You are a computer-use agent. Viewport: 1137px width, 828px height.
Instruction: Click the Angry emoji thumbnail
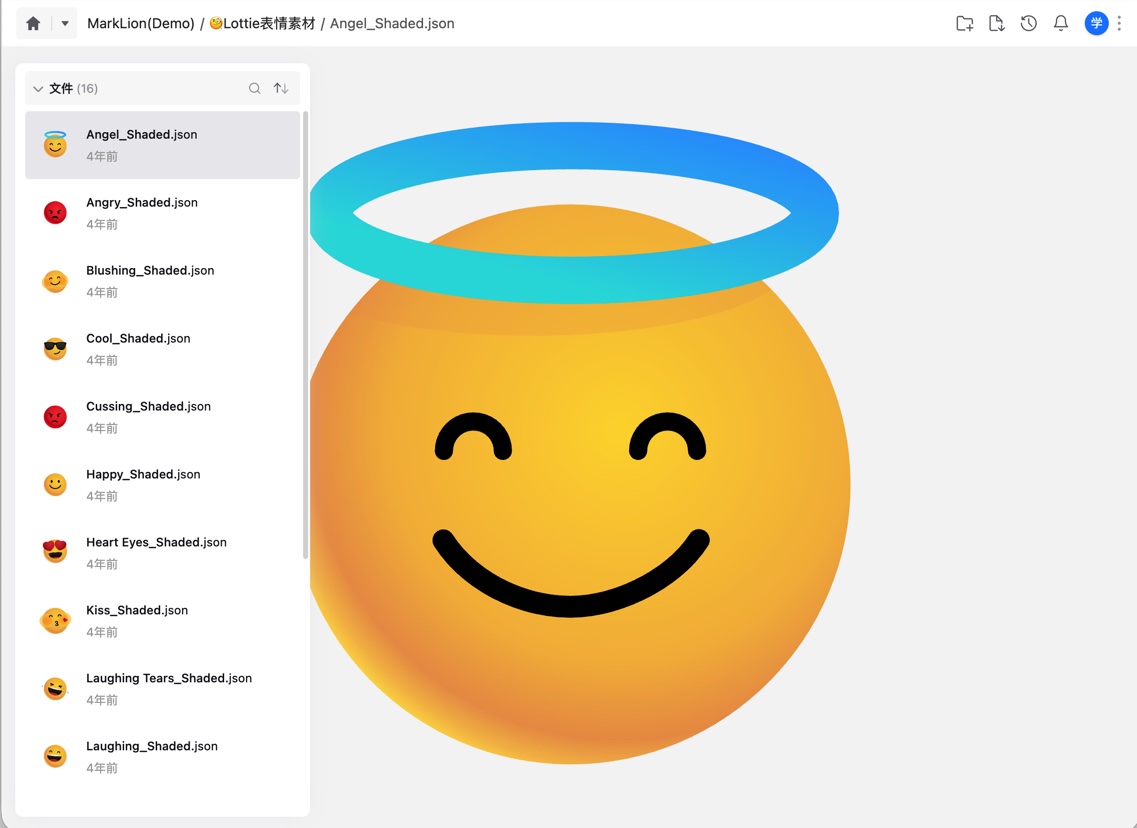click(55, 213)
